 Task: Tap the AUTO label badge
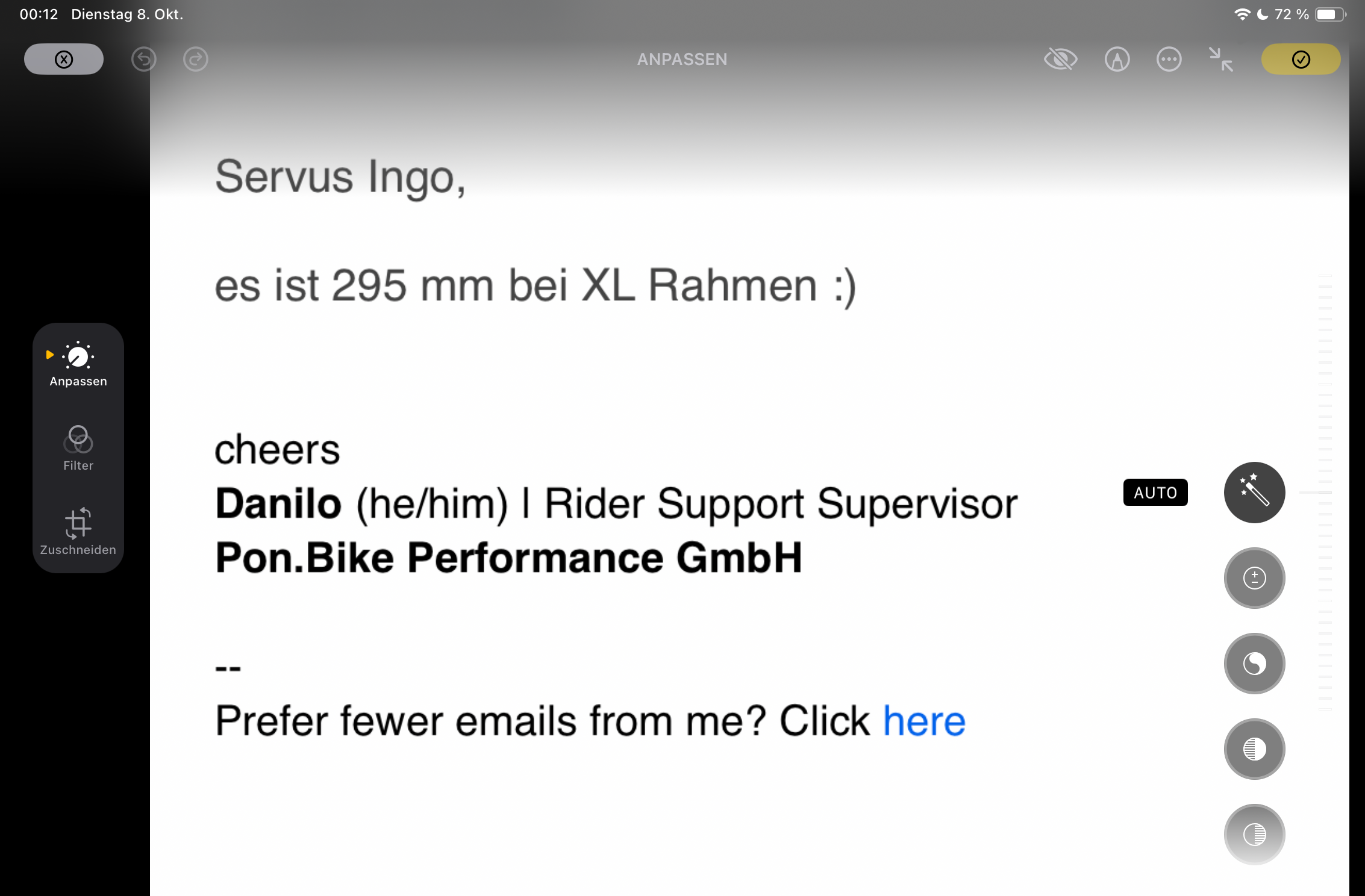tap(1155, 493)
